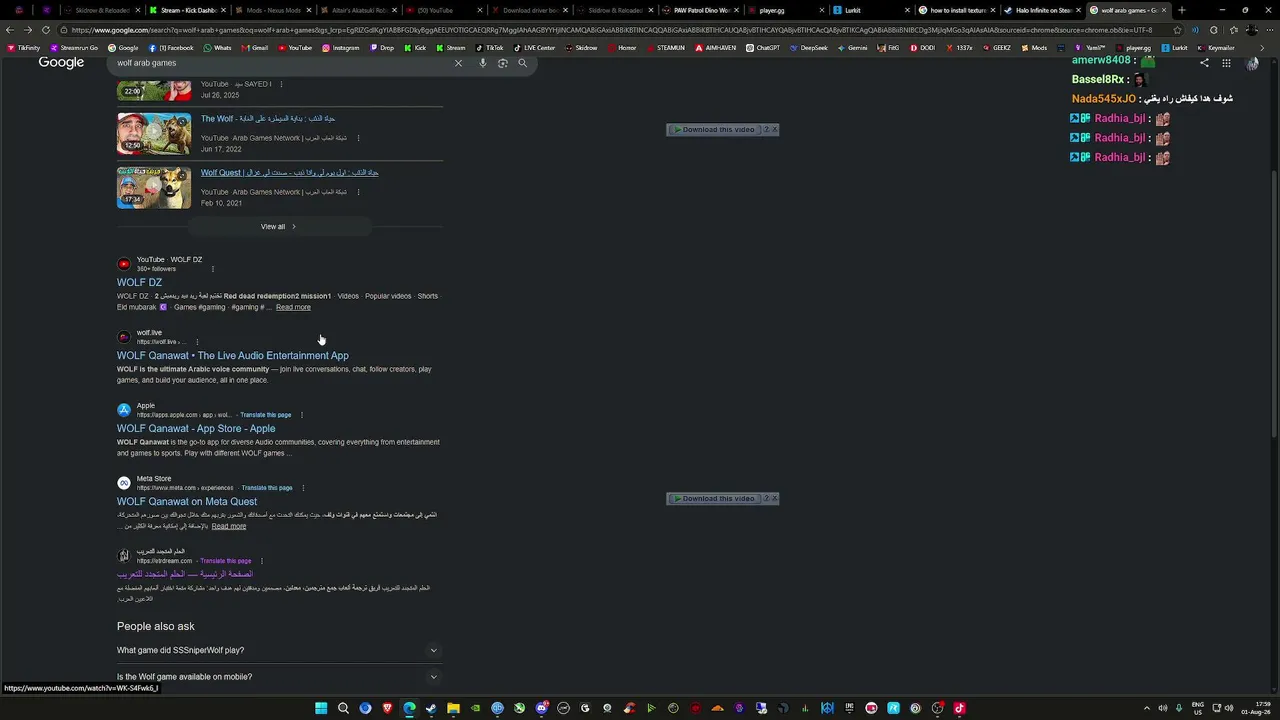Open the ChatGPT bookmark

pos(763,48)
